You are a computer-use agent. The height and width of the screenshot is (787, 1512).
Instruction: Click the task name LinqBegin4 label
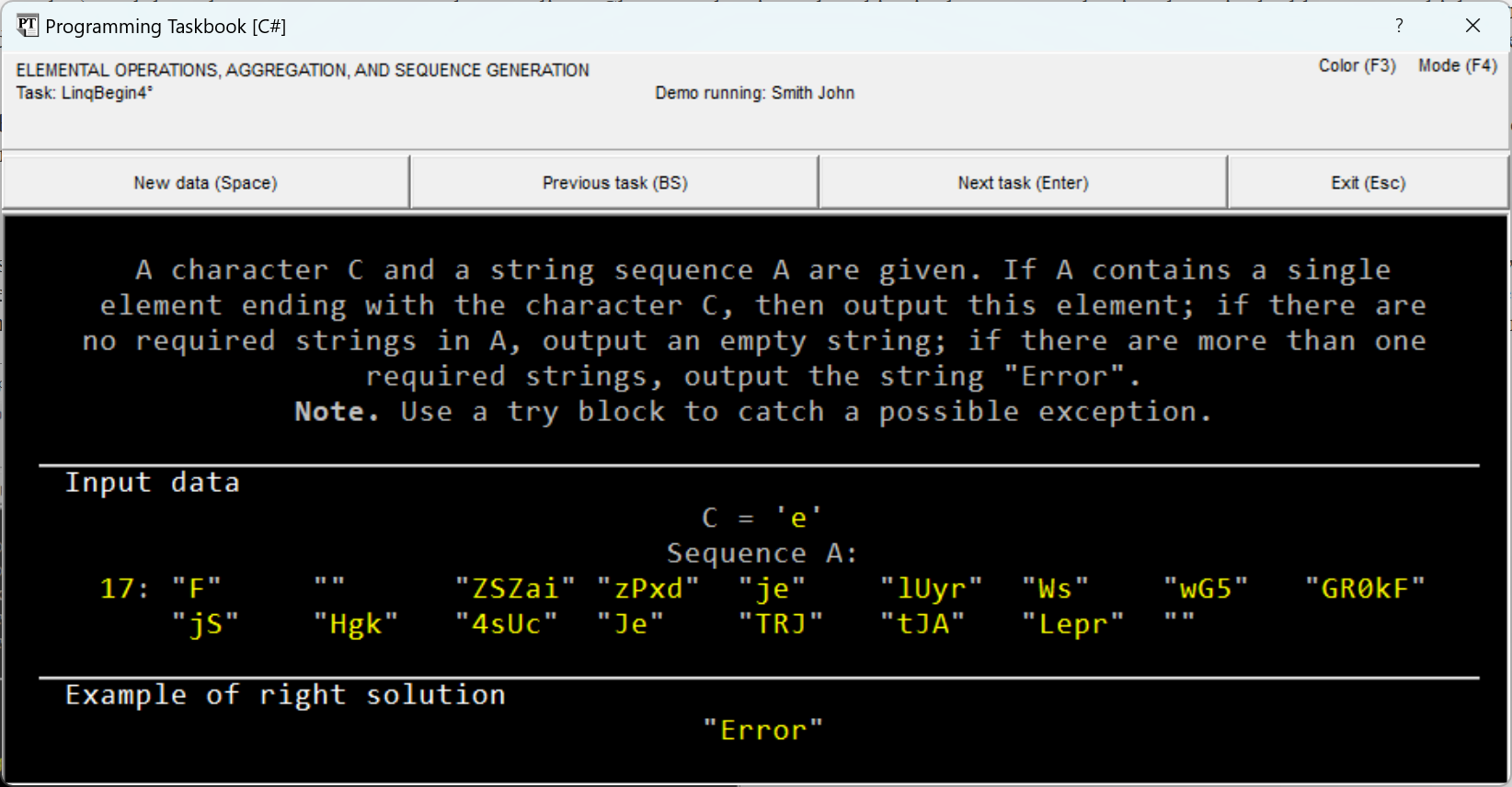[x=85, y=93]
